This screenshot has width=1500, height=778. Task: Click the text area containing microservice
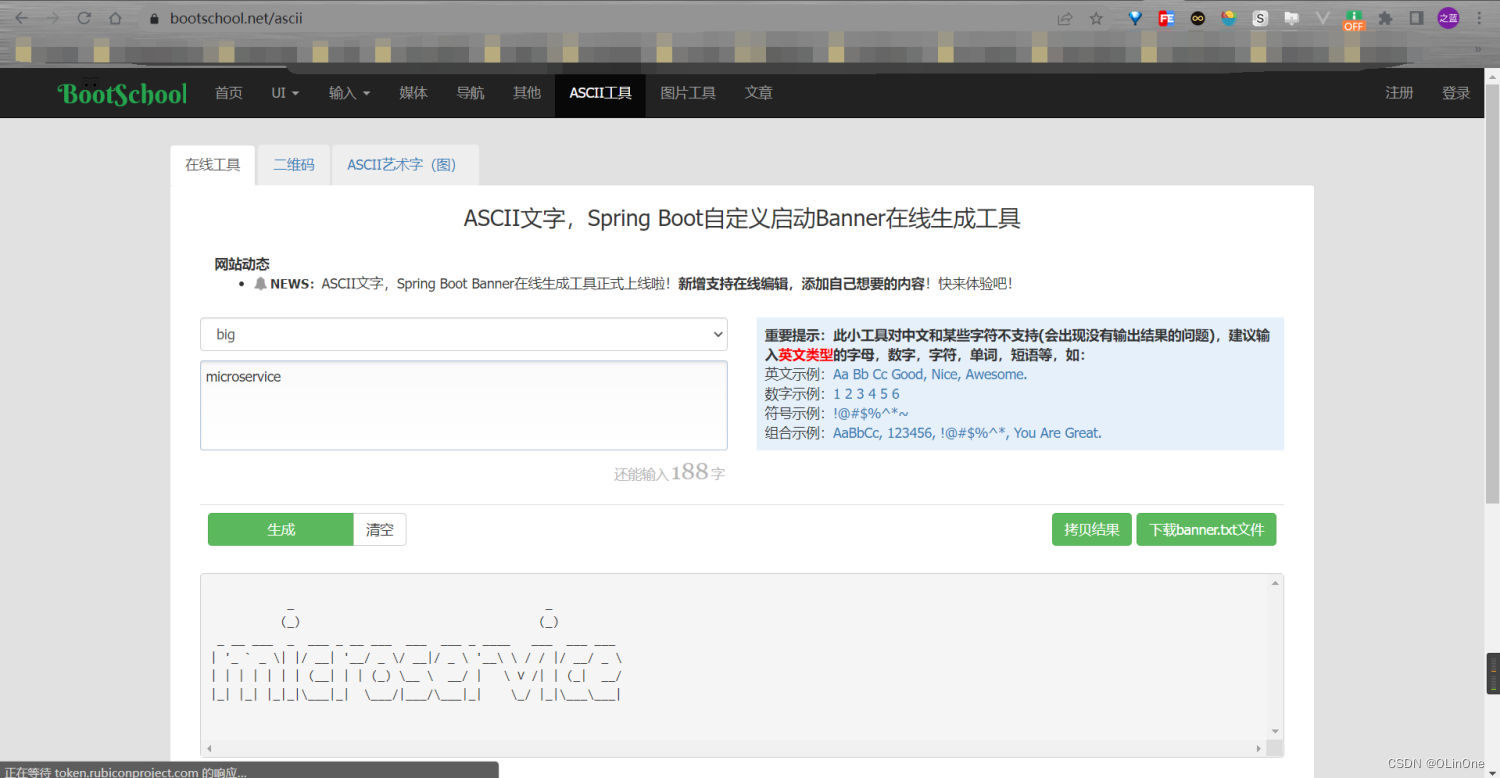(x=464, y=405)
